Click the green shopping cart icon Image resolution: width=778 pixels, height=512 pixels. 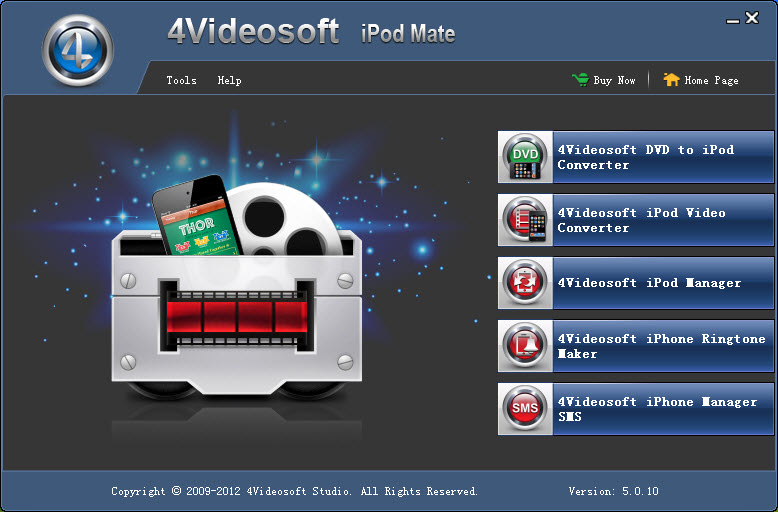(x=580, y=79)
